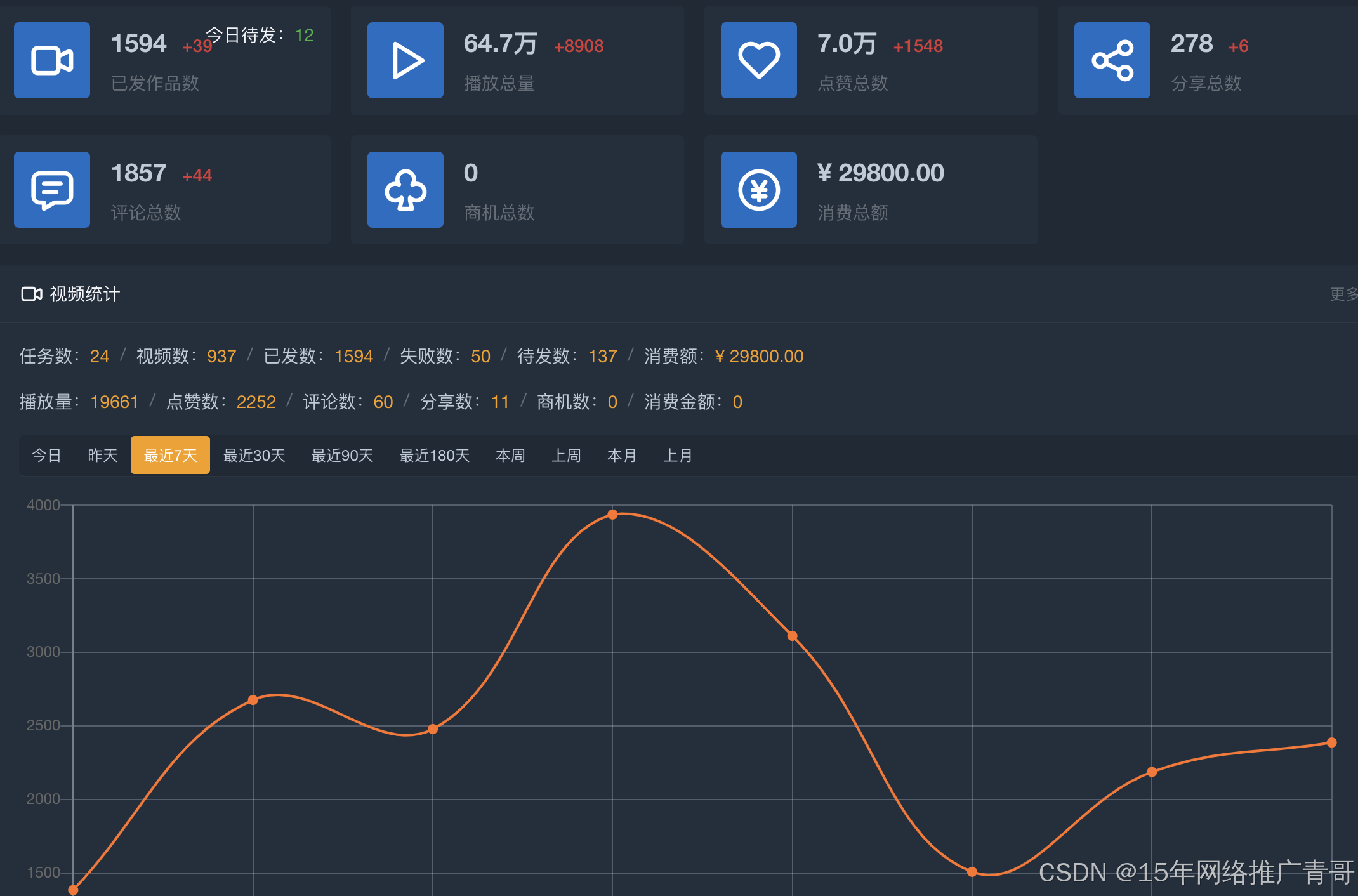Click the comment bubble icon for total comments

(52, 190)
